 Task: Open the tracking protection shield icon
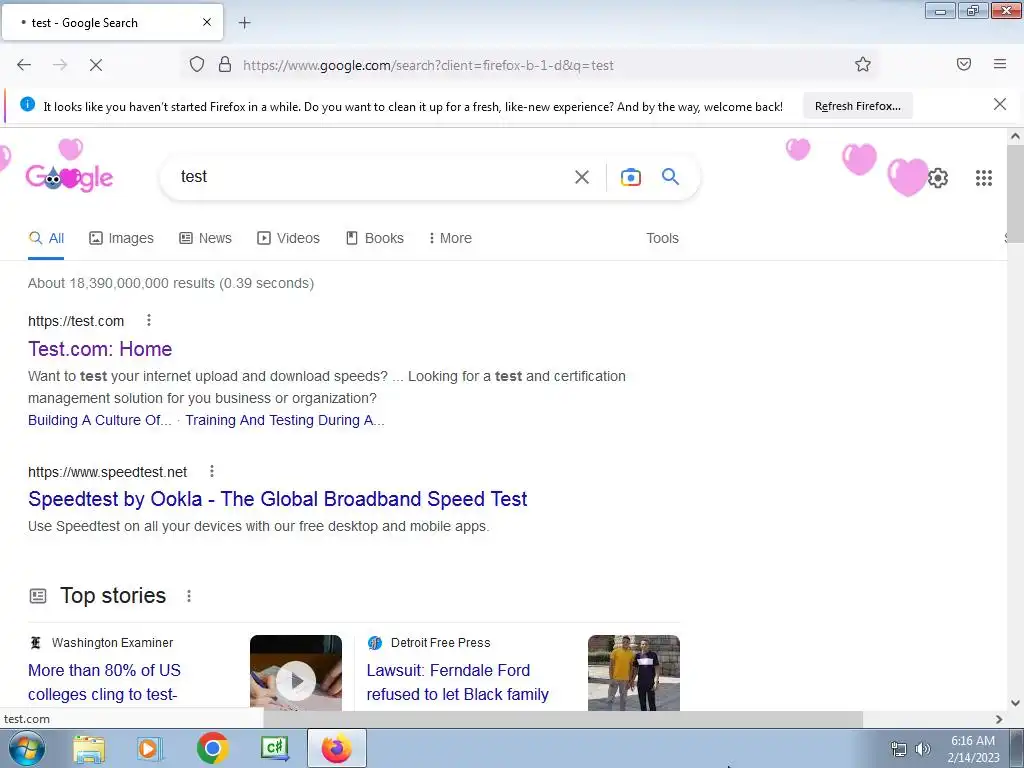click(197, 65)
